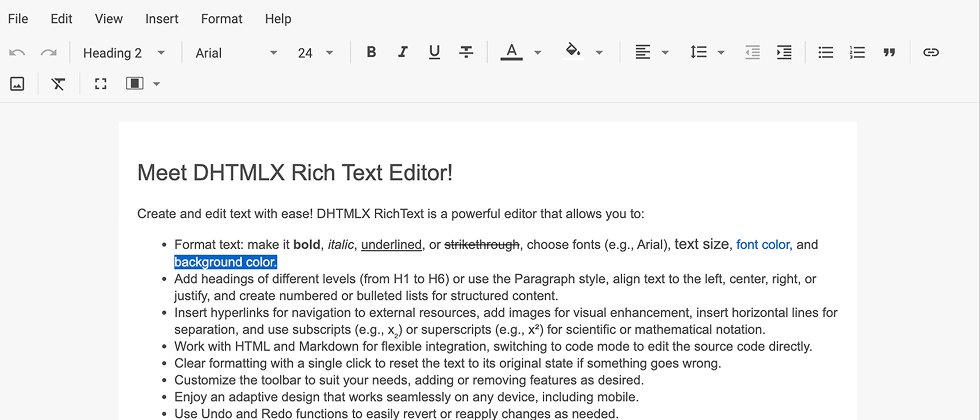Create a bulleted list
The image size is (980, 420).
coord(826,52)
